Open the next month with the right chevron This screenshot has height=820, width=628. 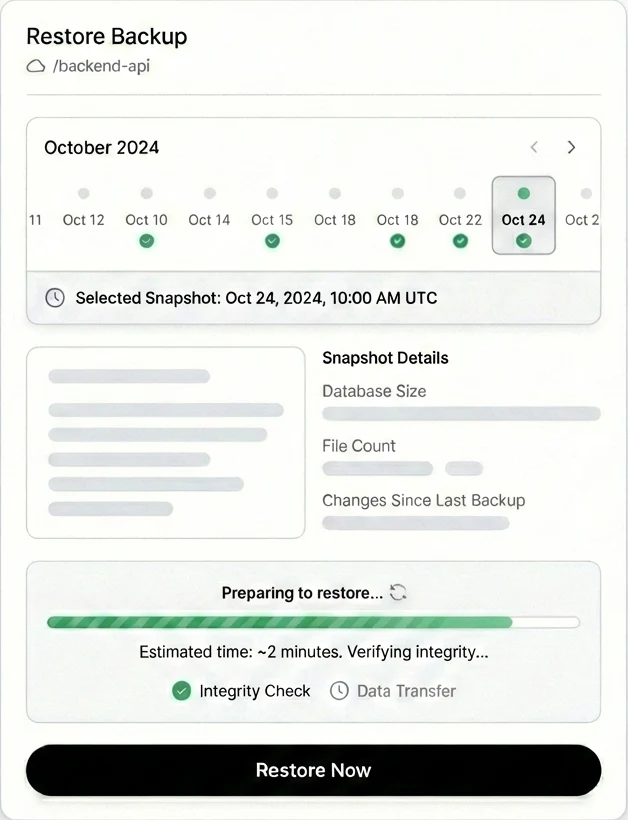571,147
